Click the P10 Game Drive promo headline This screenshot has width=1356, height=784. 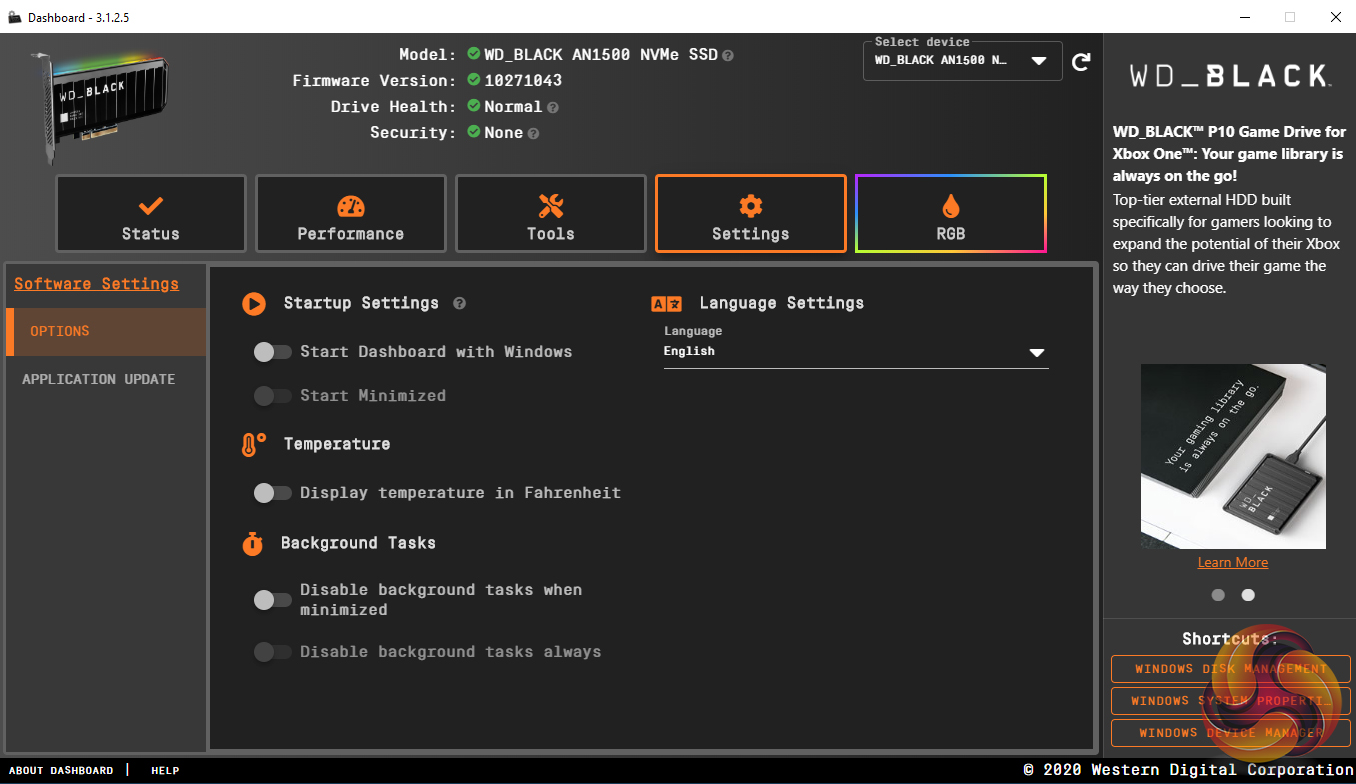[x=1229, y=154]
